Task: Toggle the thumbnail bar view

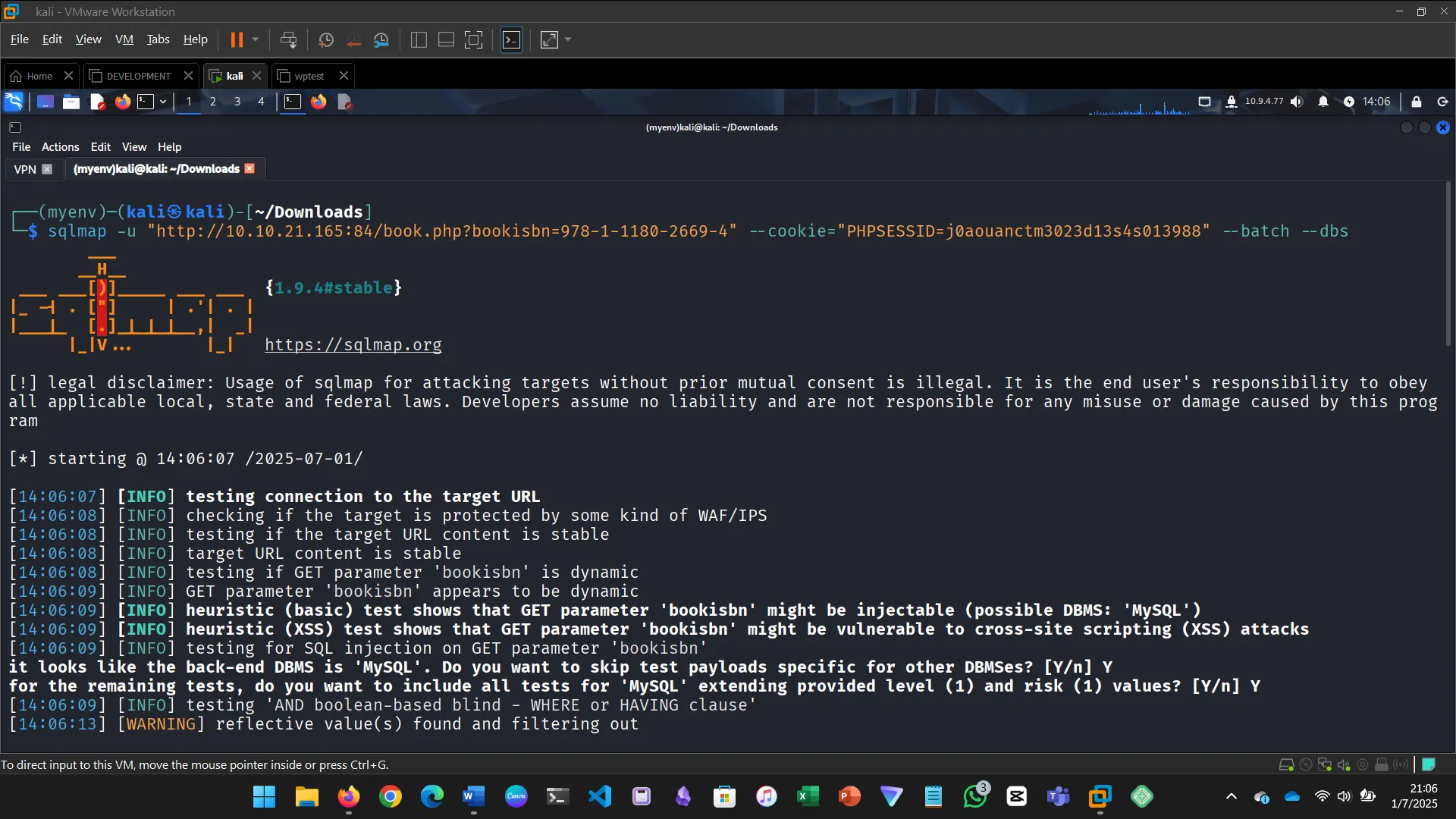Action: (446, 39)
